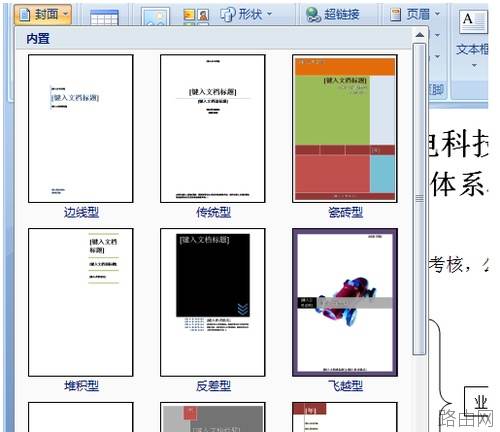This screenshot has height=432, width=500.
Task: Click the 边线型 label text
Action: tap(81, 212)
